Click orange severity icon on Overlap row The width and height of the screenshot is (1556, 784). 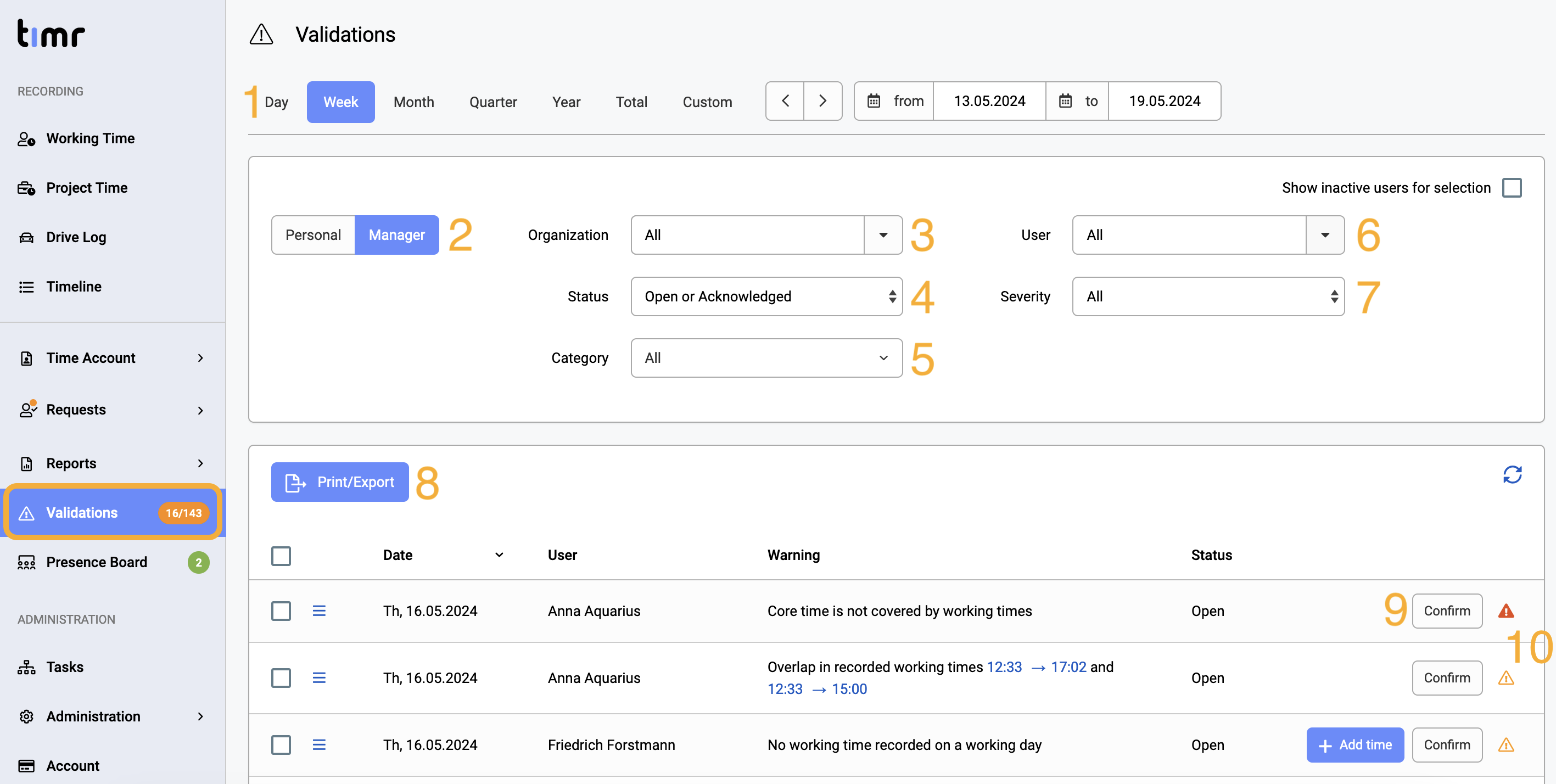tap(1506, 677)
